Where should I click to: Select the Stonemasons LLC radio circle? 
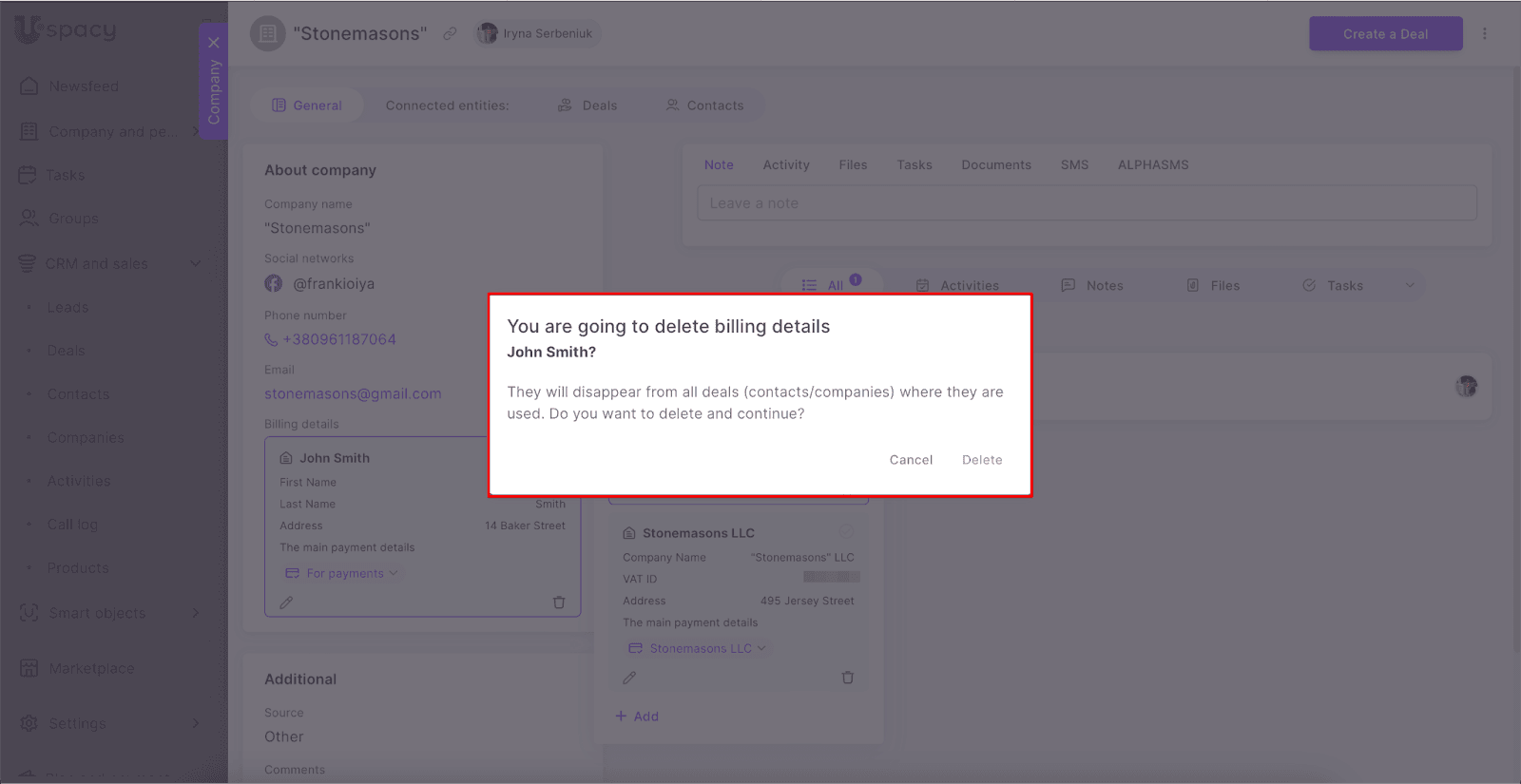pos(846,532)
